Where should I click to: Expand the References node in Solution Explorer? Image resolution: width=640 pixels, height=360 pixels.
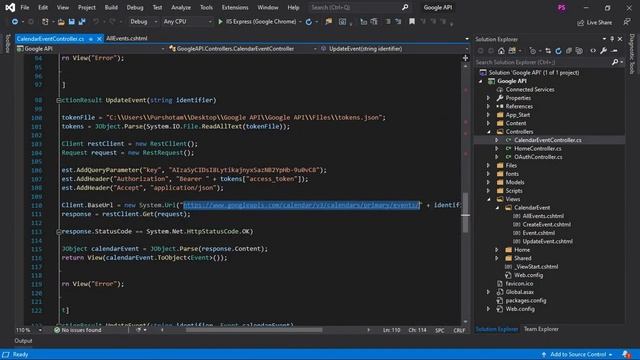coord(489,107)
